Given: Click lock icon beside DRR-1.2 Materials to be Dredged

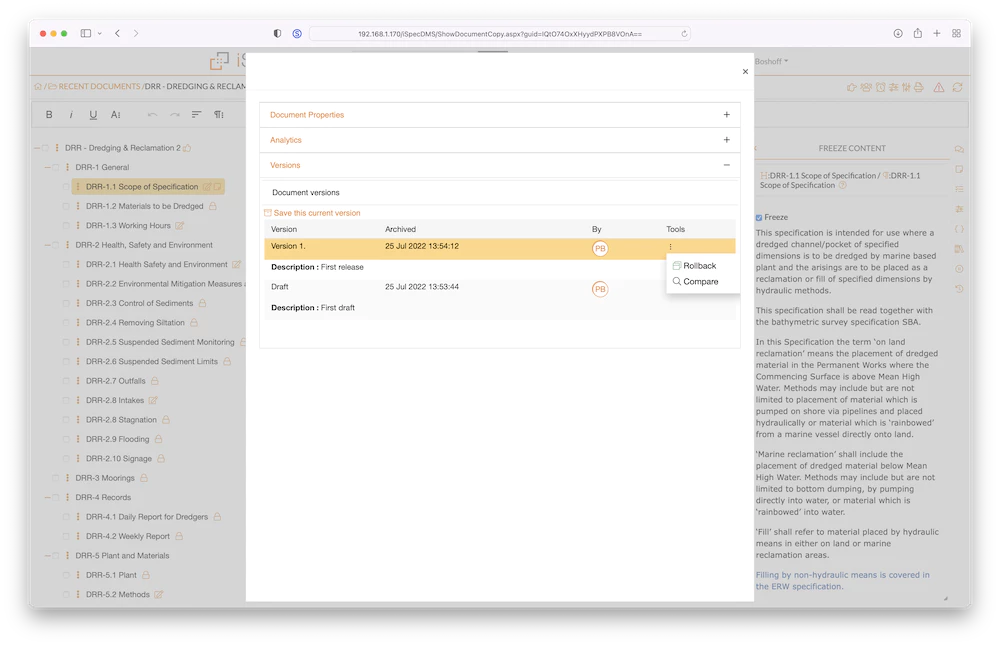Looking at the screenshot, I should click(x=213, y=206).
